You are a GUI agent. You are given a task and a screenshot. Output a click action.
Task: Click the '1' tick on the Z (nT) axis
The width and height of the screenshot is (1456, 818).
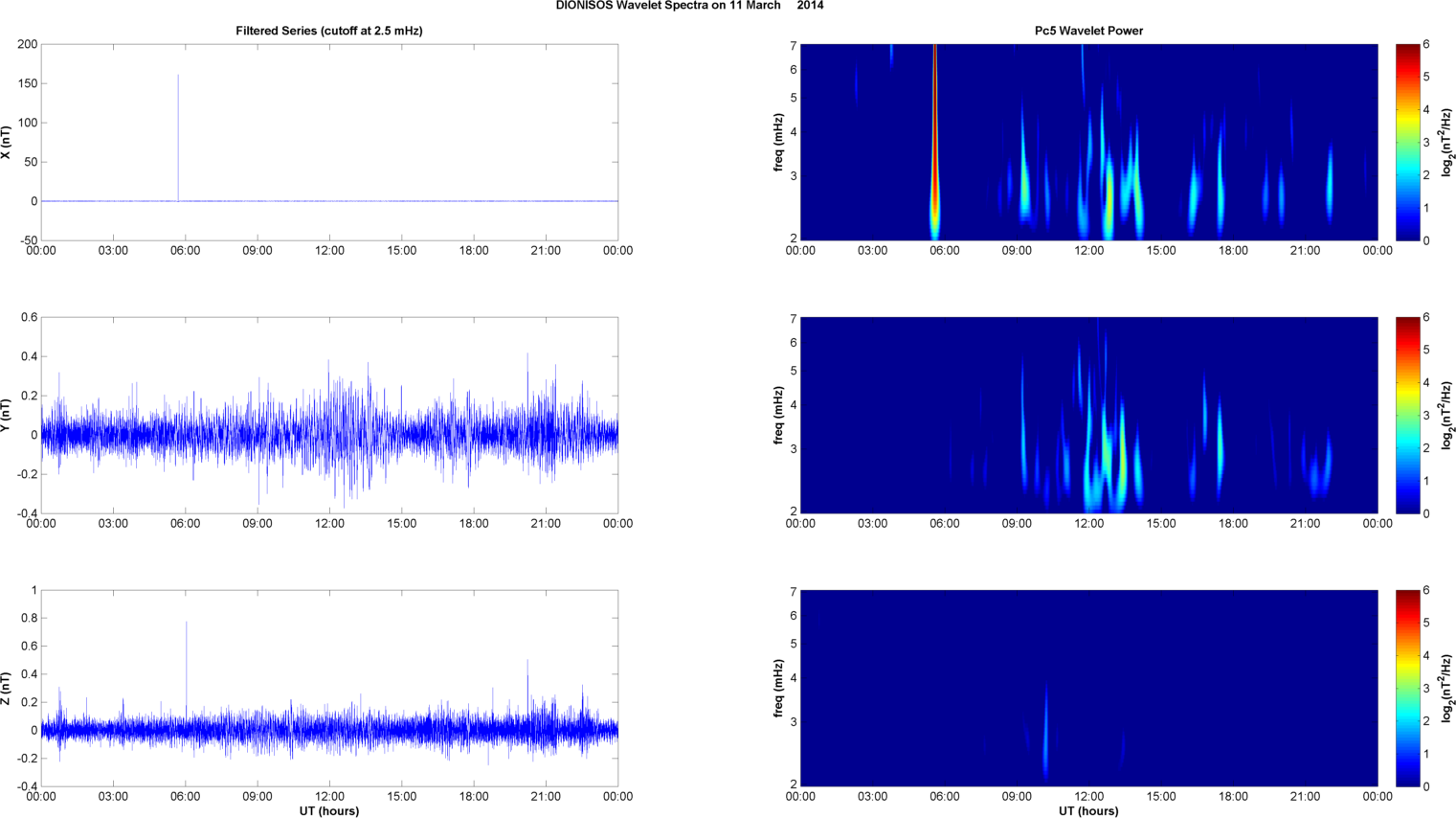(34, 590)
